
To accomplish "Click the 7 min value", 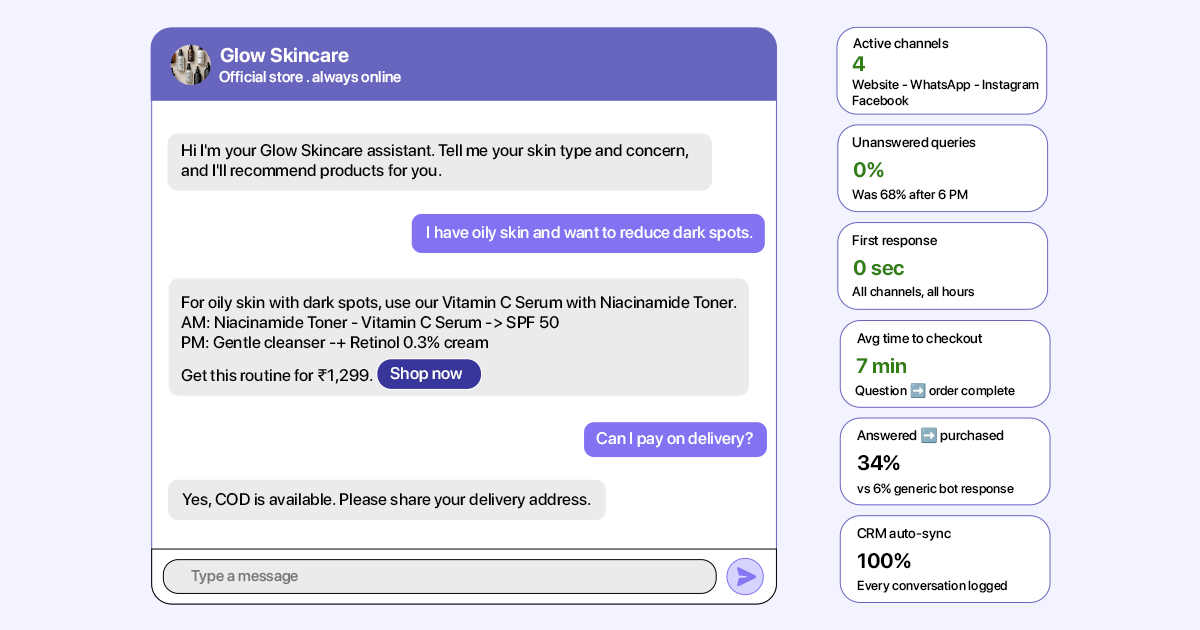I will 881,366.
